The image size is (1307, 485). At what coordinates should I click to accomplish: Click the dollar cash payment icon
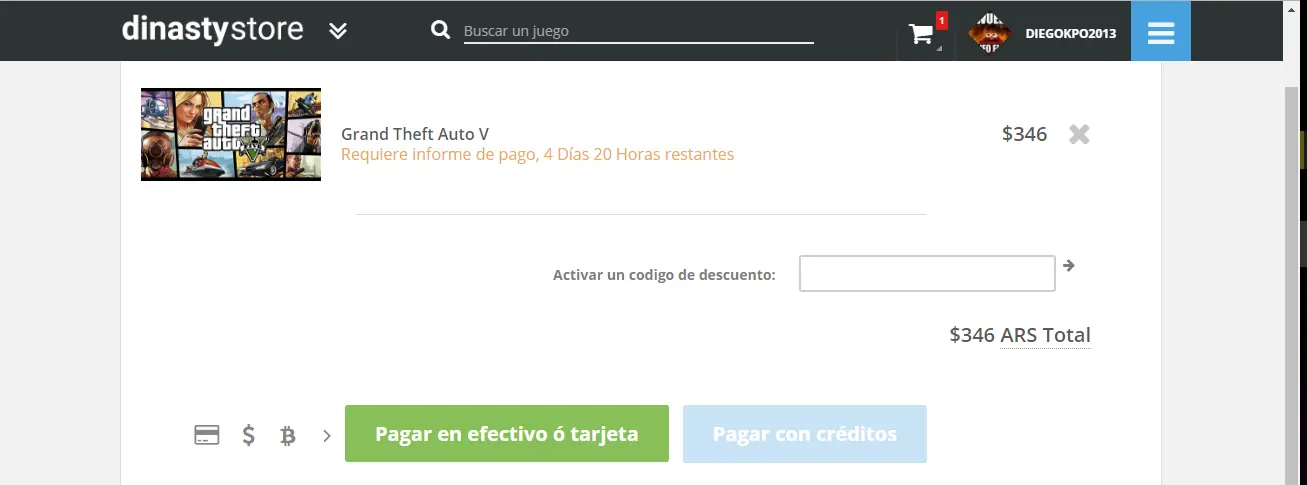pyautogui.click(x=249, y=435)
